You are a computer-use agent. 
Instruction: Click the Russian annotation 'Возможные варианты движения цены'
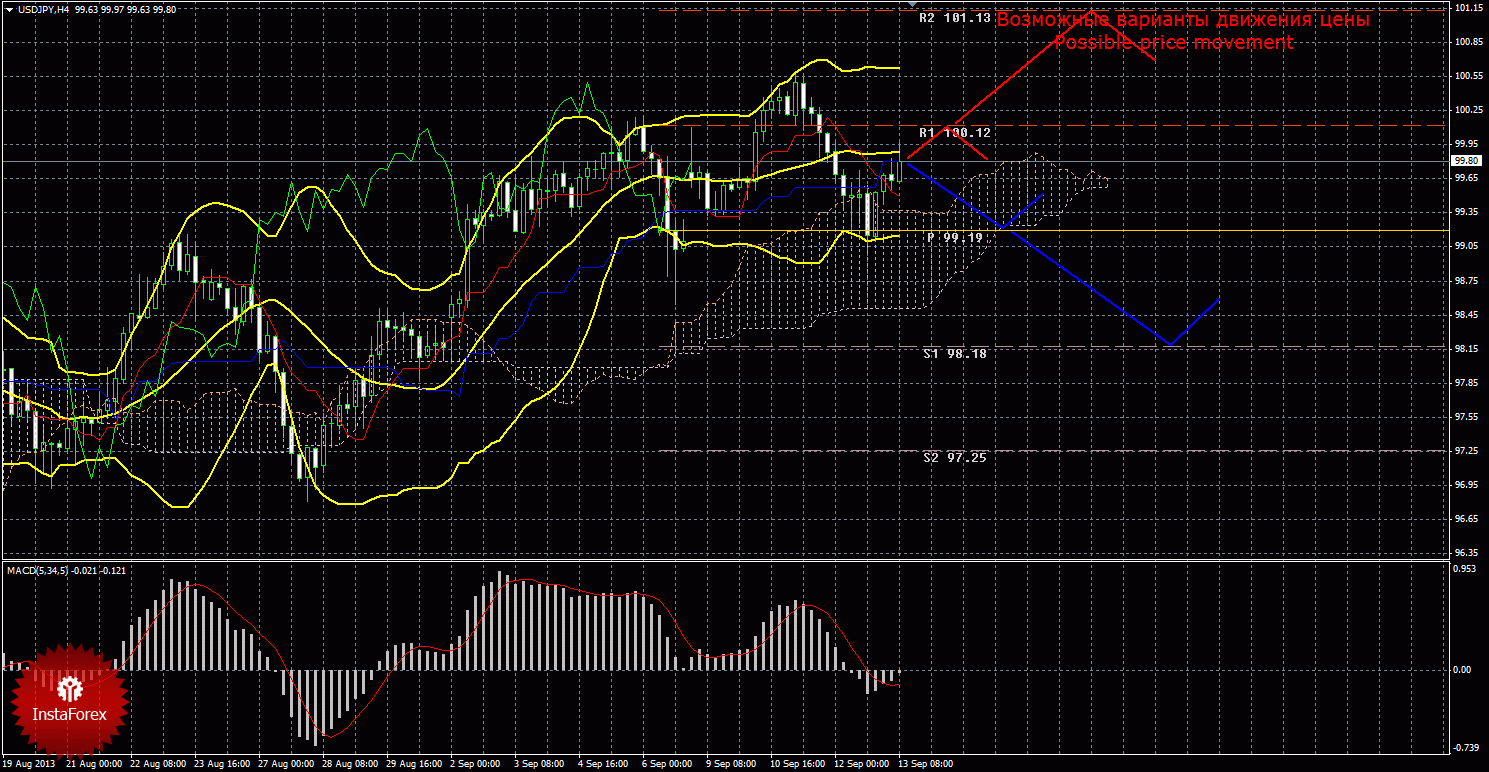pos(1183,20)
